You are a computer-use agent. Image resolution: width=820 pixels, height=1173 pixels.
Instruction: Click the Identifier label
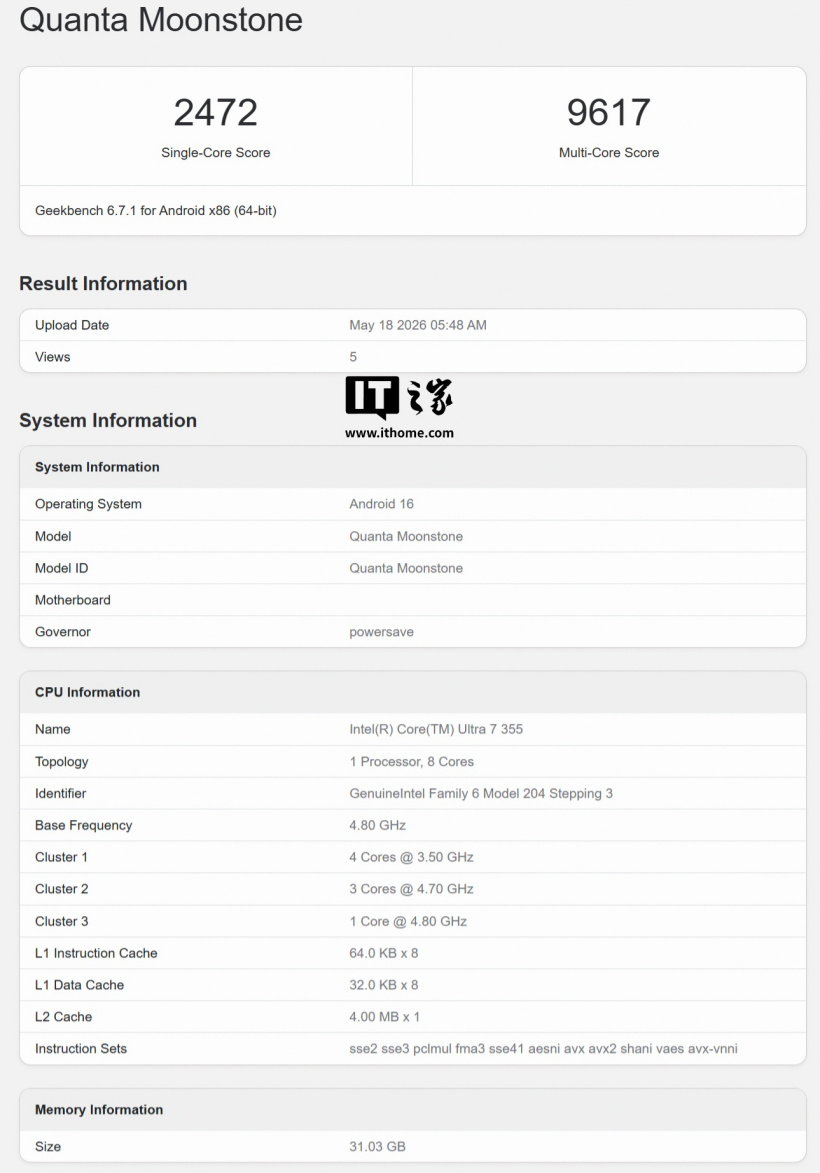click(61, 793)
